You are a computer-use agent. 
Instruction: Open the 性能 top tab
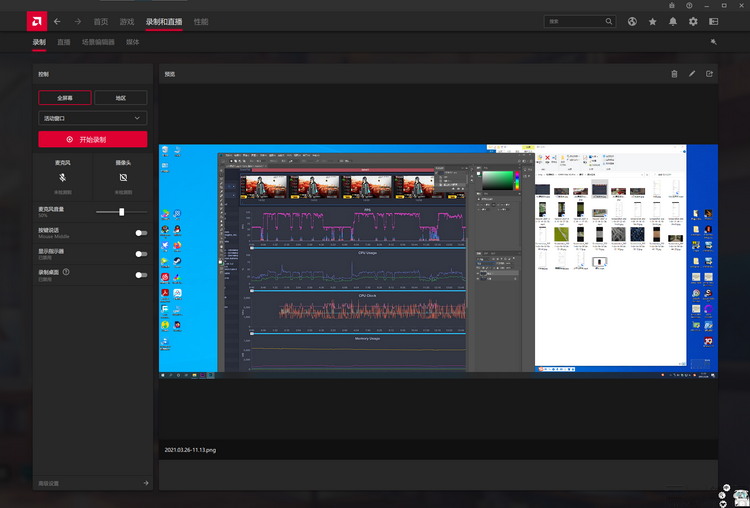point(201,21)
